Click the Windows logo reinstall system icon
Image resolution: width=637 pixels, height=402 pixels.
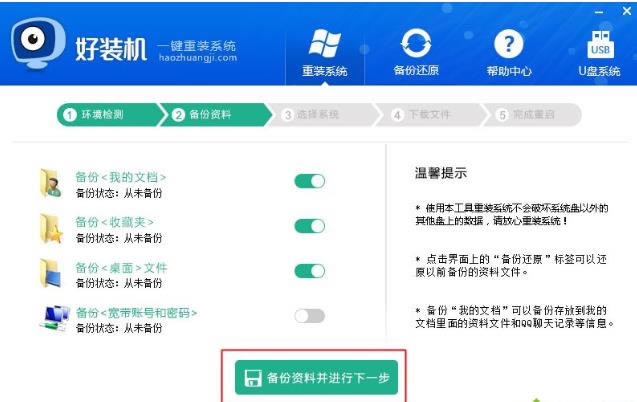(324, 43)
